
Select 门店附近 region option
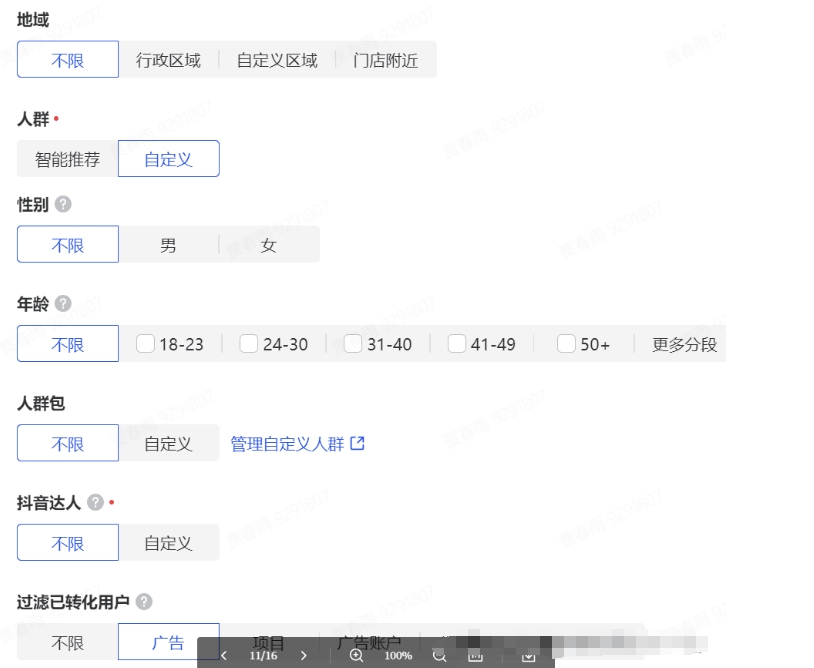[386, 60]
